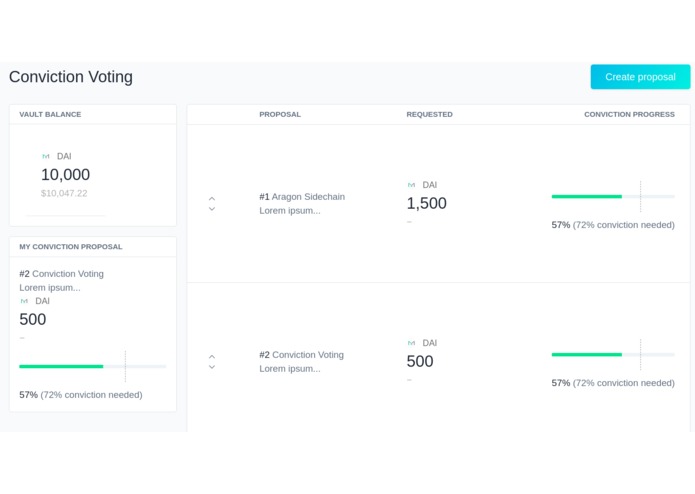
Task: Open #2 Conviction Voting in My Conviction Proposal
Action: pyautogui.click(x=61, y=274)
